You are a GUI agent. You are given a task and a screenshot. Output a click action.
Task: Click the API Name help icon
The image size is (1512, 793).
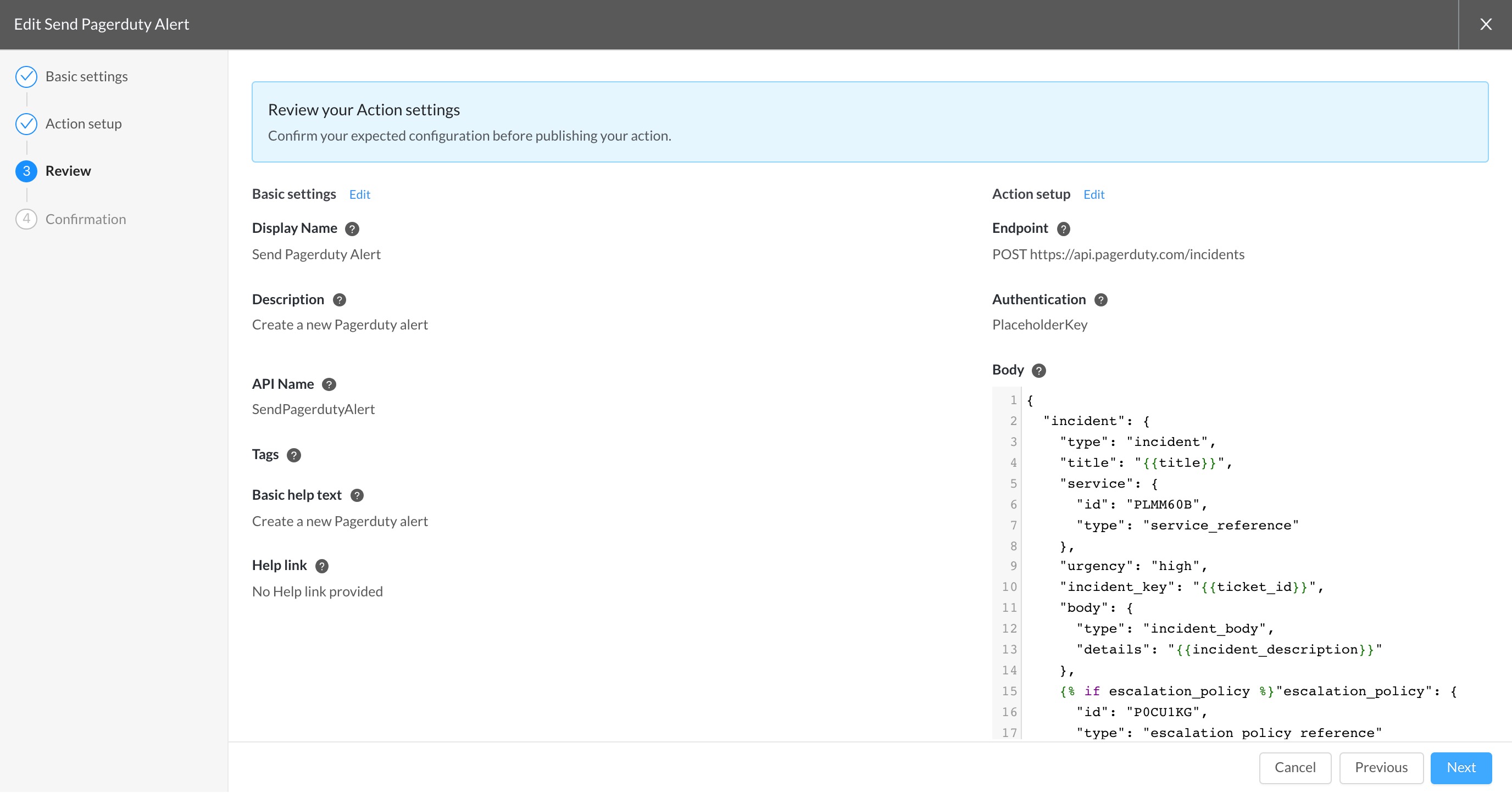[329, 385]
